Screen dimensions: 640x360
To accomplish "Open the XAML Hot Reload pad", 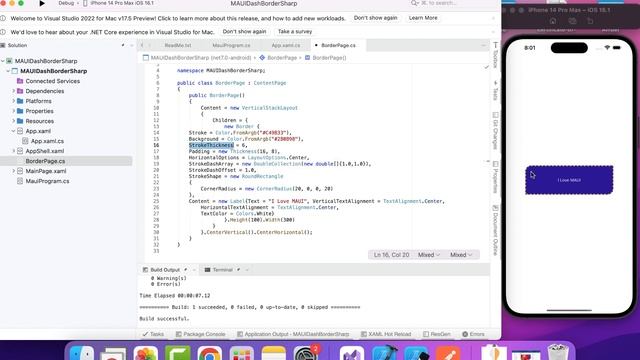I will pos(386,334).
